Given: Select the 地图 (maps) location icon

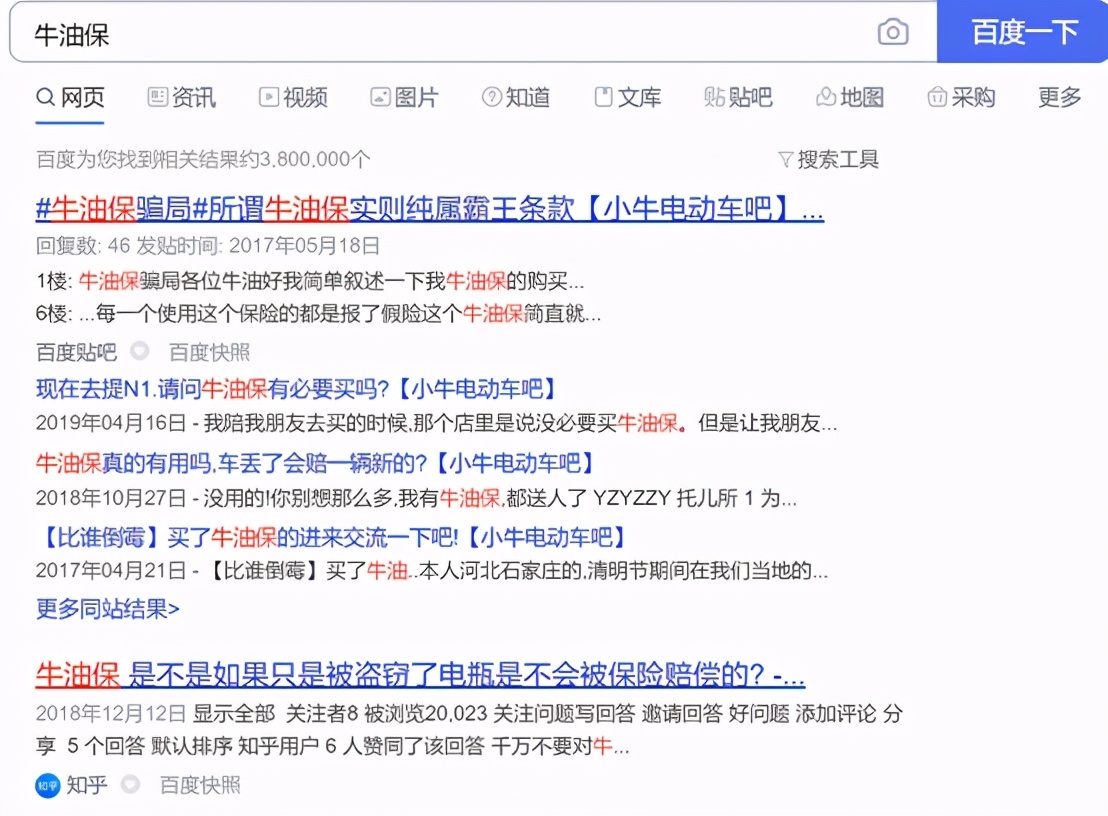Looking at the screenshot, I should click(824, 97).
